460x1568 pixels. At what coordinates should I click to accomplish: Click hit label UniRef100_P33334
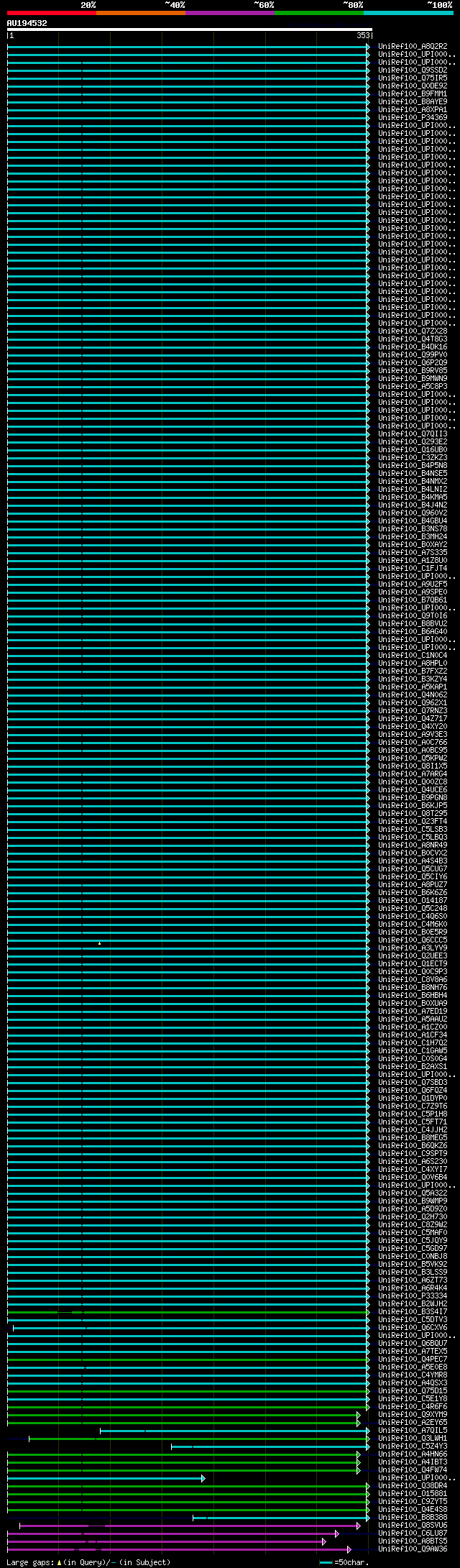(x=413, y=1296)
